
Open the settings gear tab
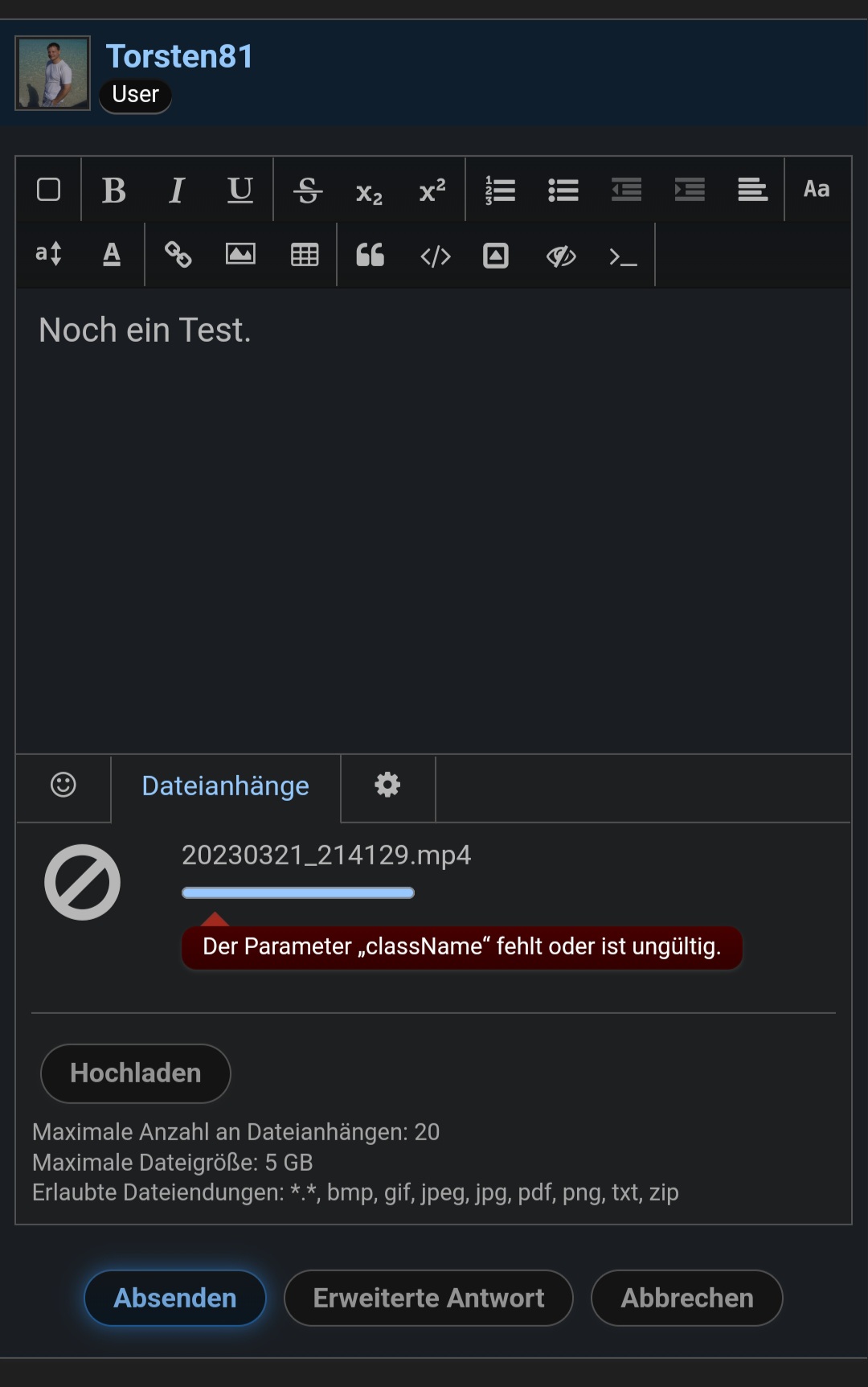coord(387,785)
